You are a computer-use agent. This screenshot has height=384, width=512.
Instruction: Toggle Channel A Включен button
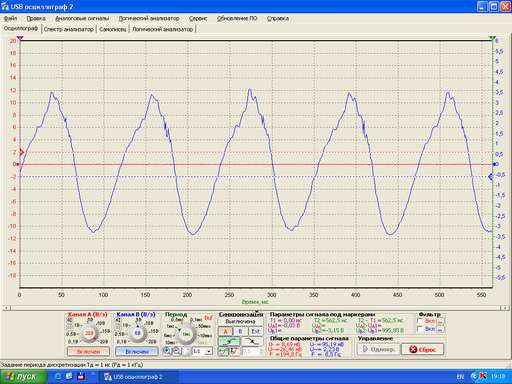pyautogui.click(x=88, y=352)
